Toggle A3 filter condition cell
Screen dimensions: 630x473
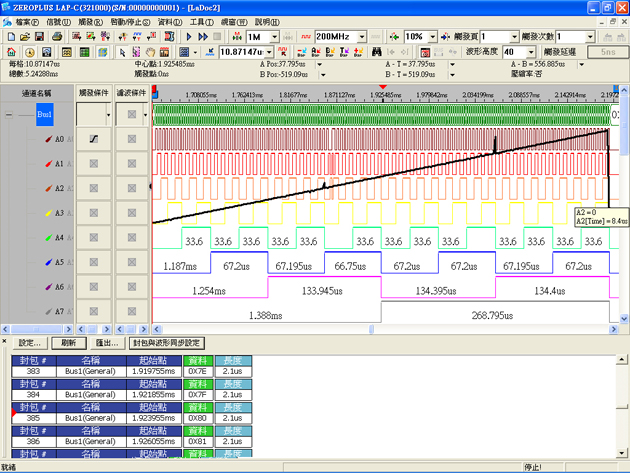[x=132, y=213]
